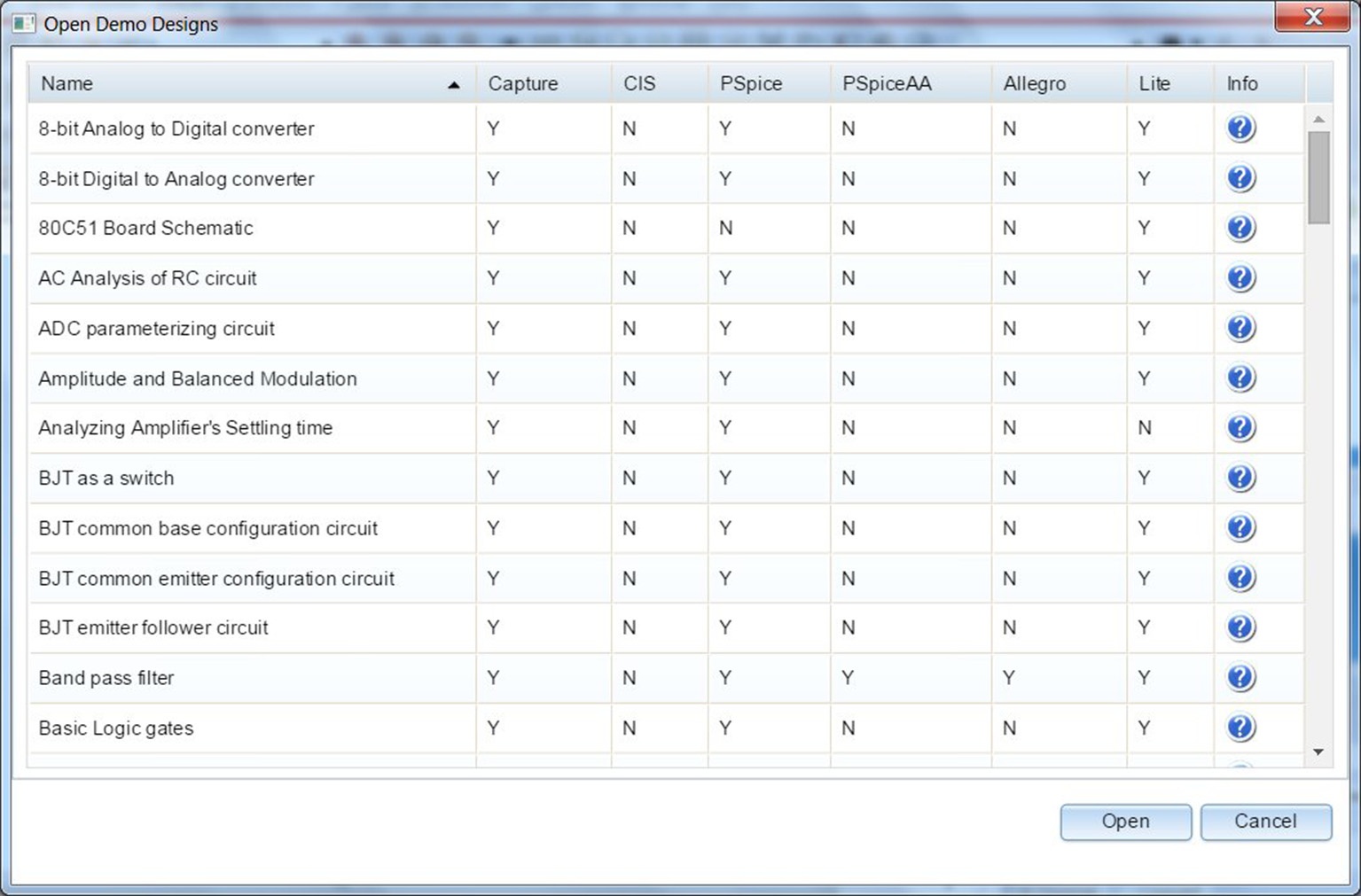1361x896 pixels.
Task: Select Basic Logic gates design
Action: coord(666,728)
